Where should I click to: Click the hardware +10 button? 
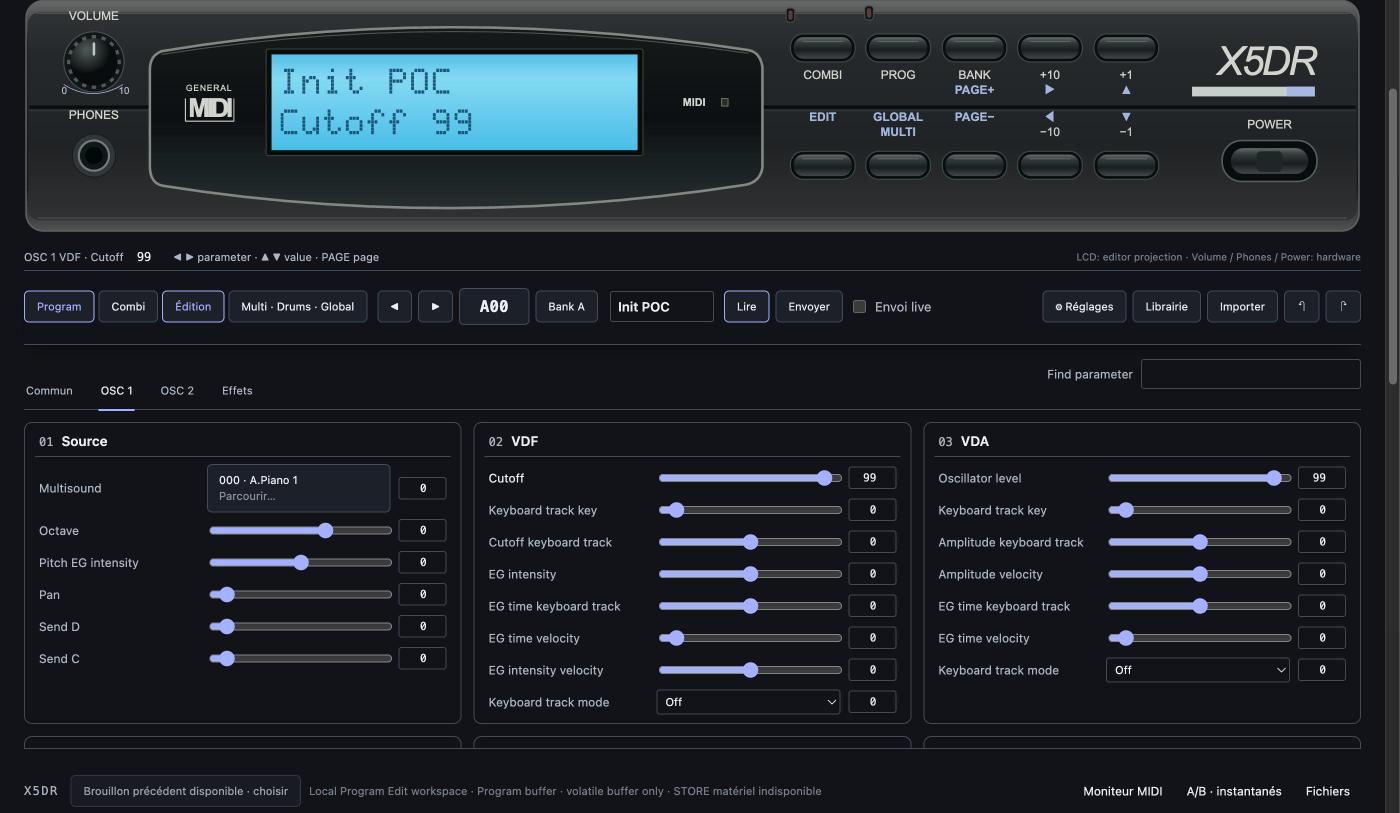[x=1050, y=47]
